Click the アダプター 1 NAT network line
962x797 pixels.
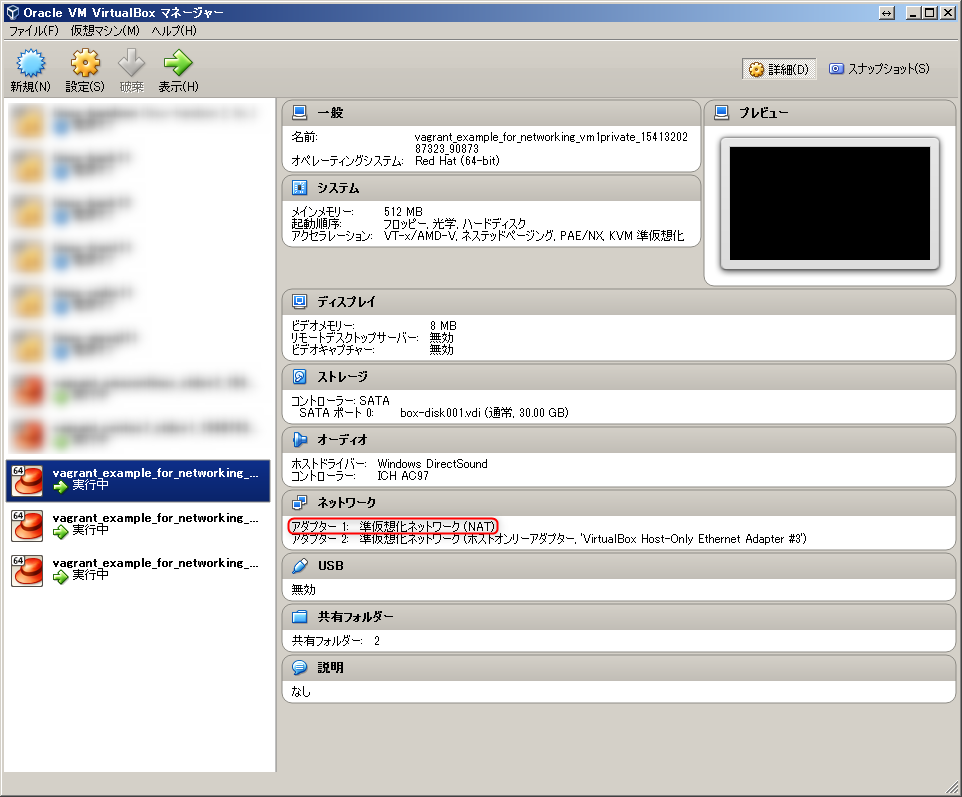[393, 526]
